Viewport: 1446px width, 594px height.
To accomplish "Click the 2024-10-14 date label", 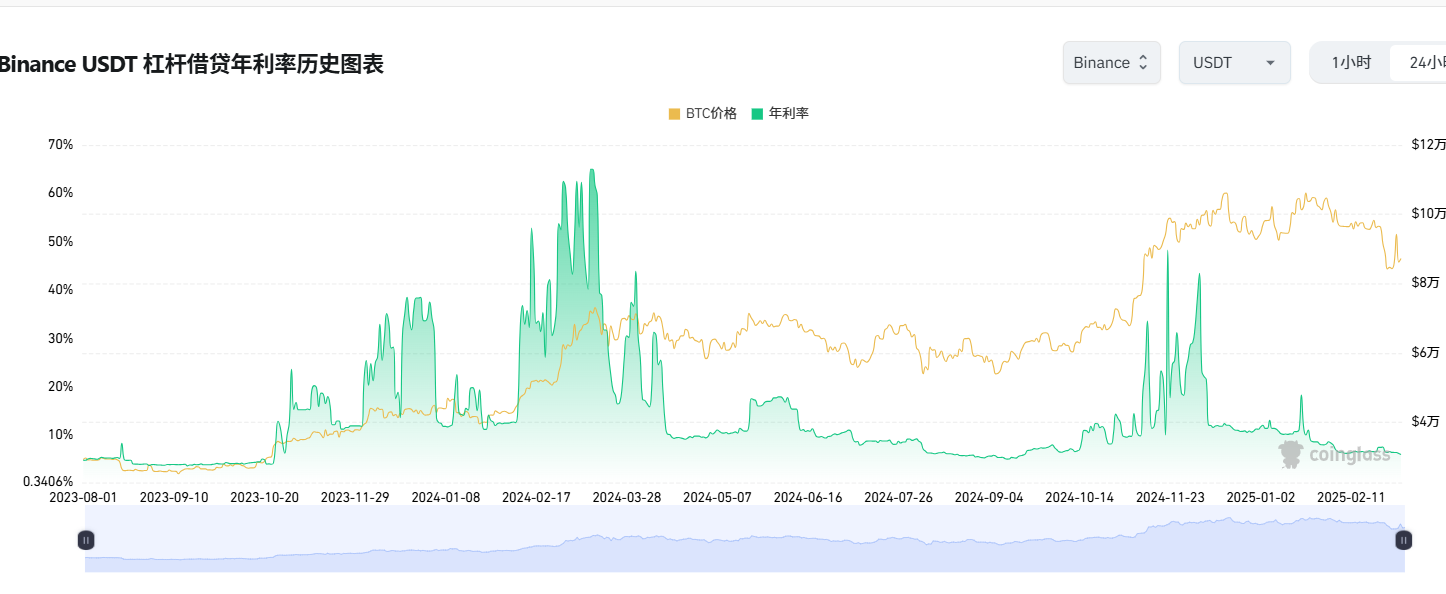I will [1079, 497].
